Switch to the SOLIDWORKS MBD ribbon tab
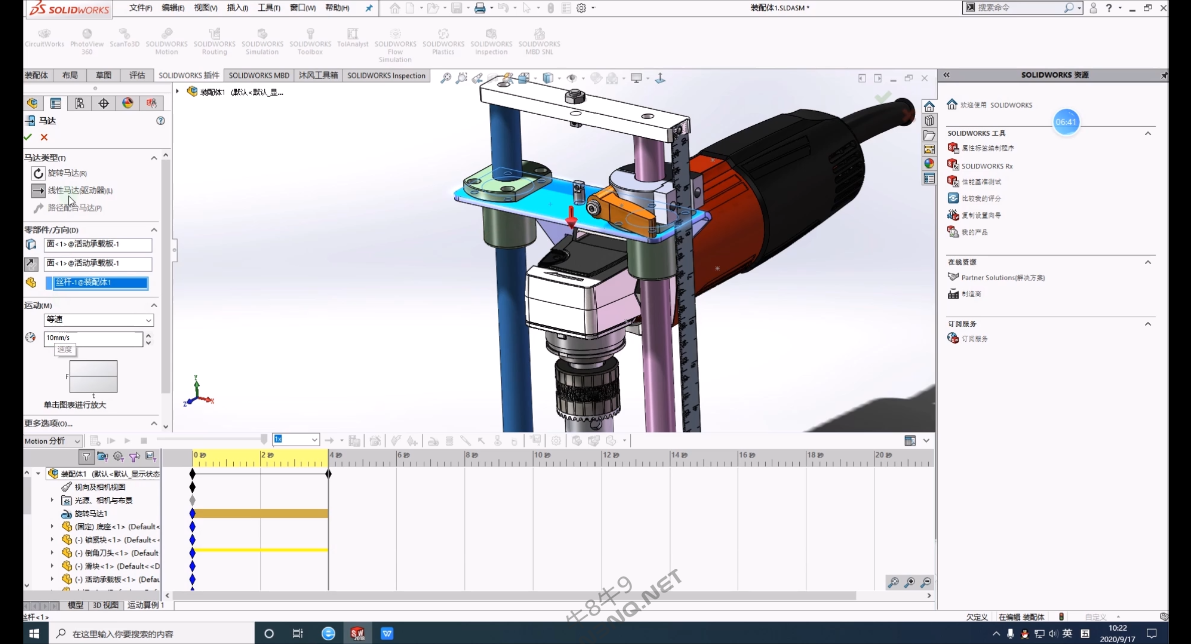 click(x=259, y=75)
